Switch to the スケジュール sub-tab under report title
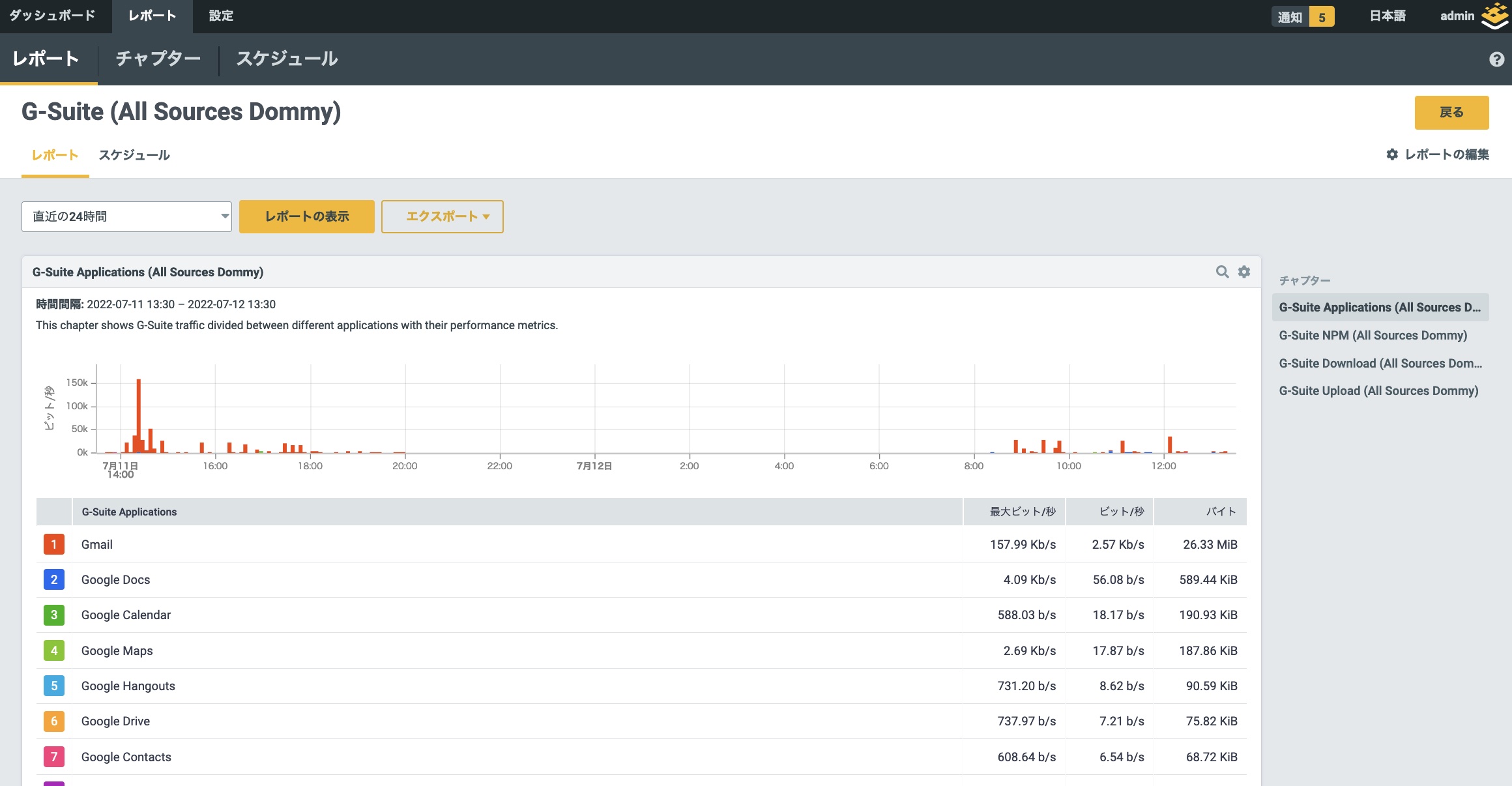 134,155
